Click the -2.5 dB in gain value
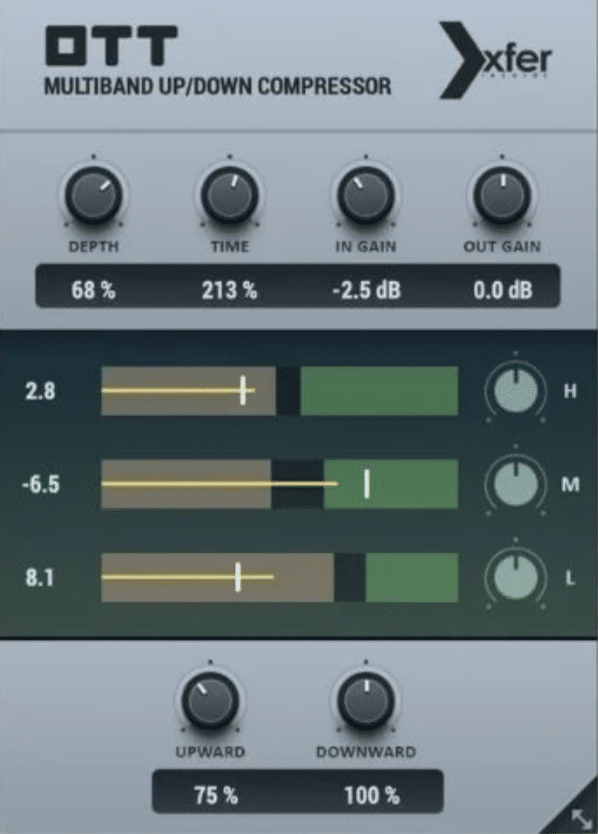This screenshot has width=598, height=834. click(x=367, y=290)
